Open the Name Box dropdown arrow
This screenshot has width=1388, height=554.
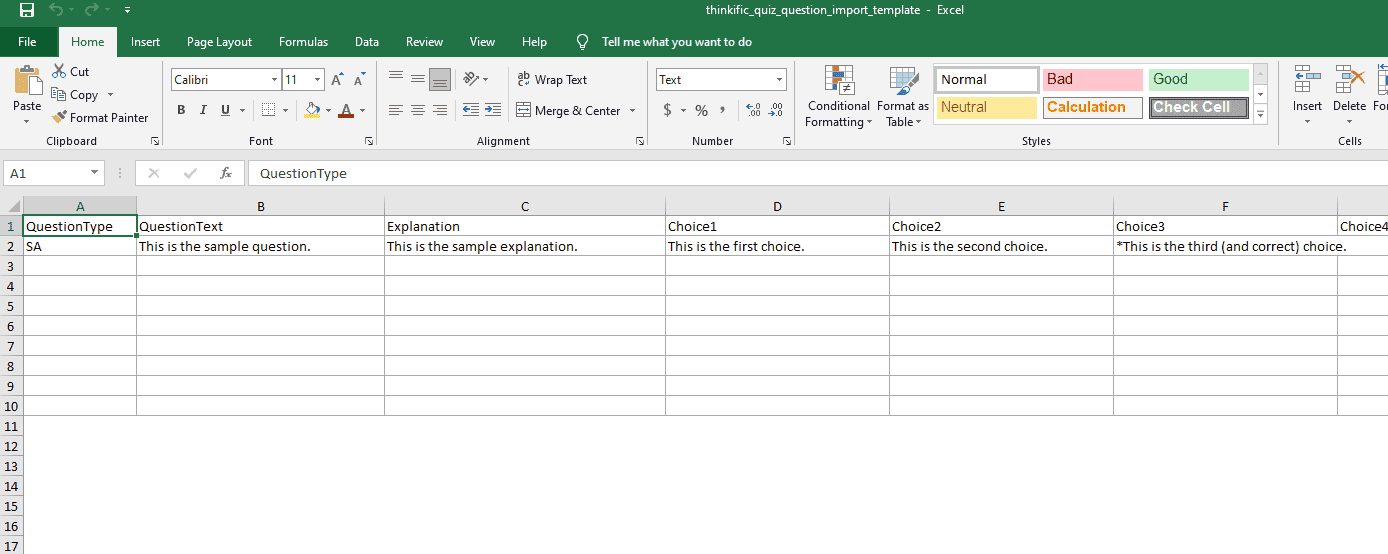(x=94, y=173)
